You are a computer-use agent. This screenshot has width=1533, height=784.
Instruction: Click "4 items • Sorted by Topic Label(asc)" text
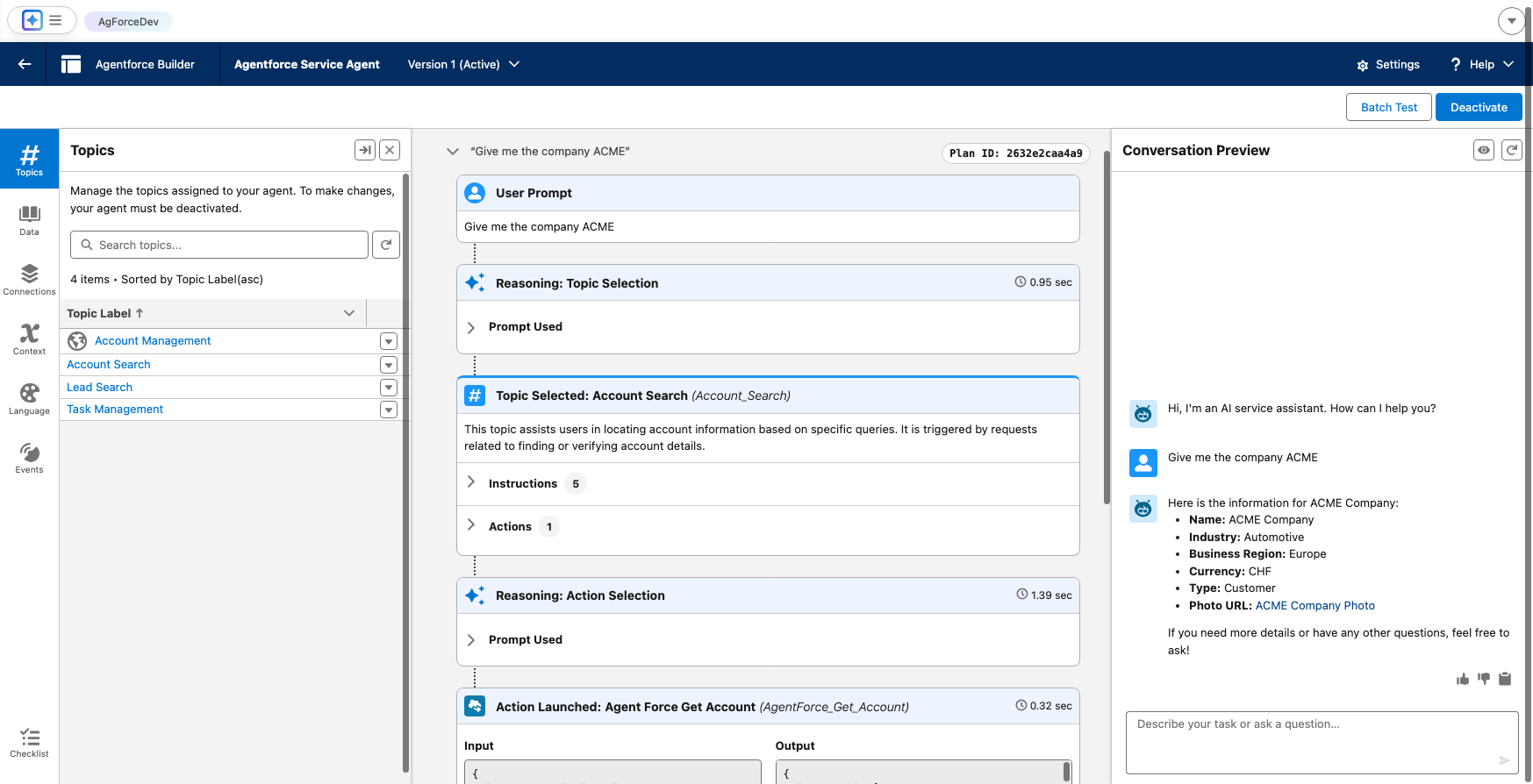click(x=167, y=280)
